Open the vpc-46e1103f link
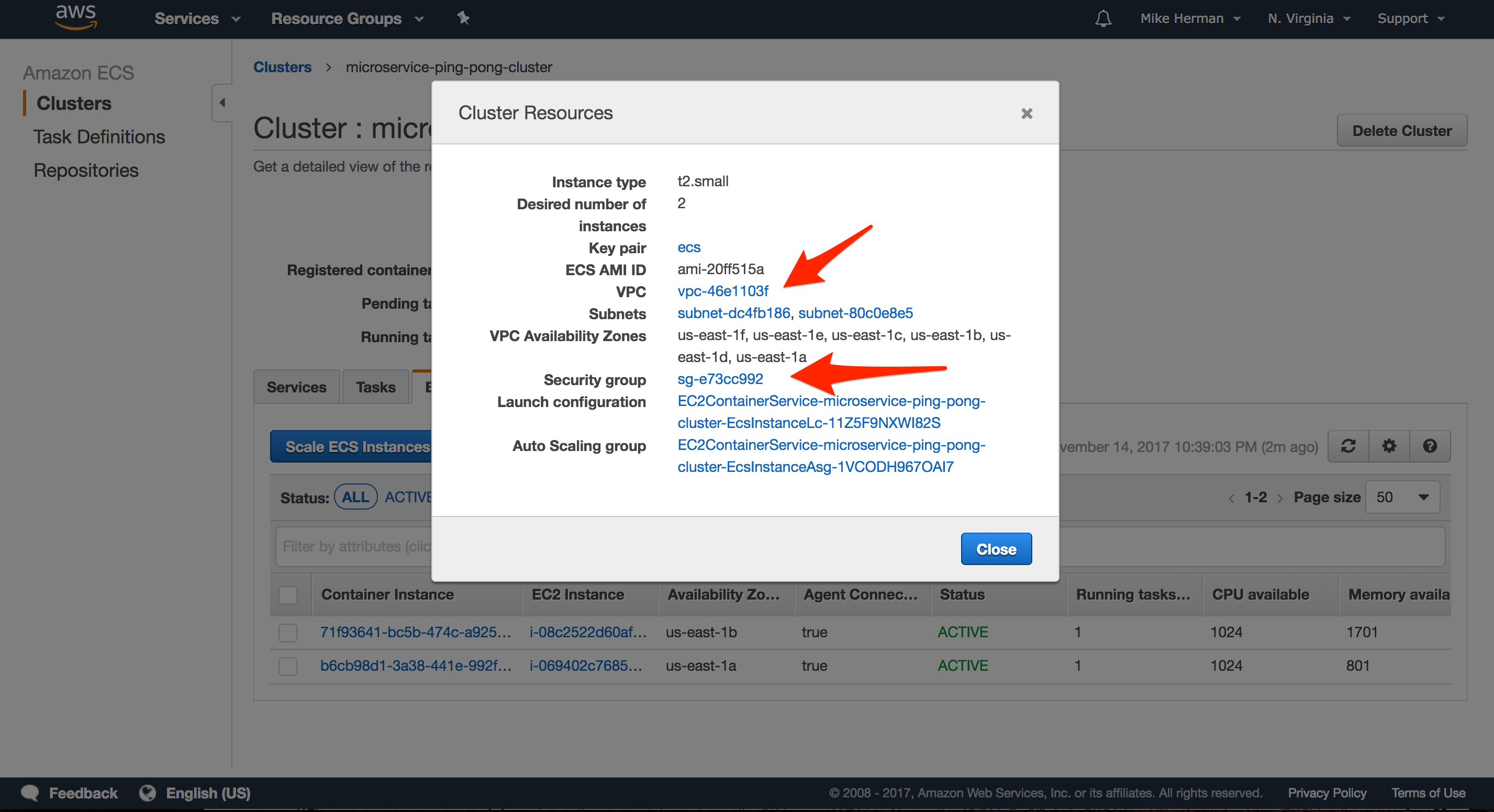Screen dimensions: 1494x812 pos(722,291)
